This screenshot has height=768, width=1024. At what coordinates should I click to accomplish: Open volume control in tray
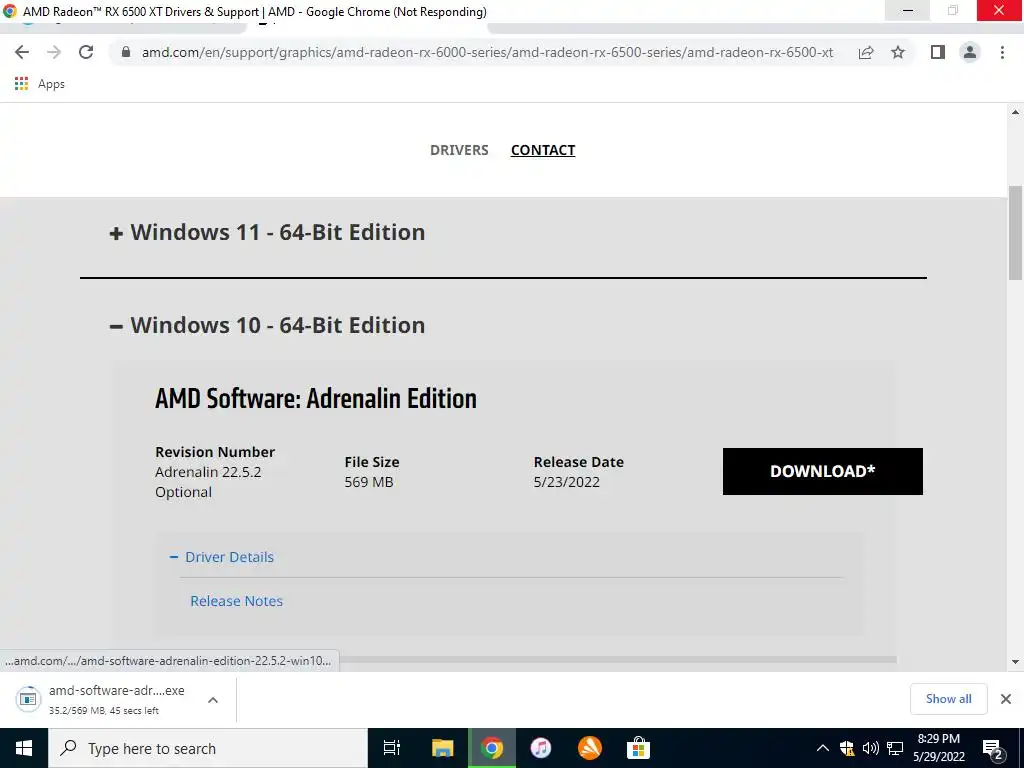pyautogui.click(x=871, y=748)
